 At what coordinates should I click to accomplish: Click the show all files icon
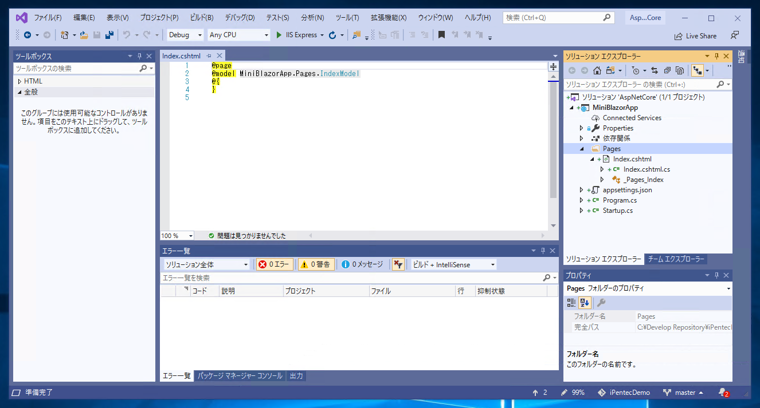click(680, 71)
